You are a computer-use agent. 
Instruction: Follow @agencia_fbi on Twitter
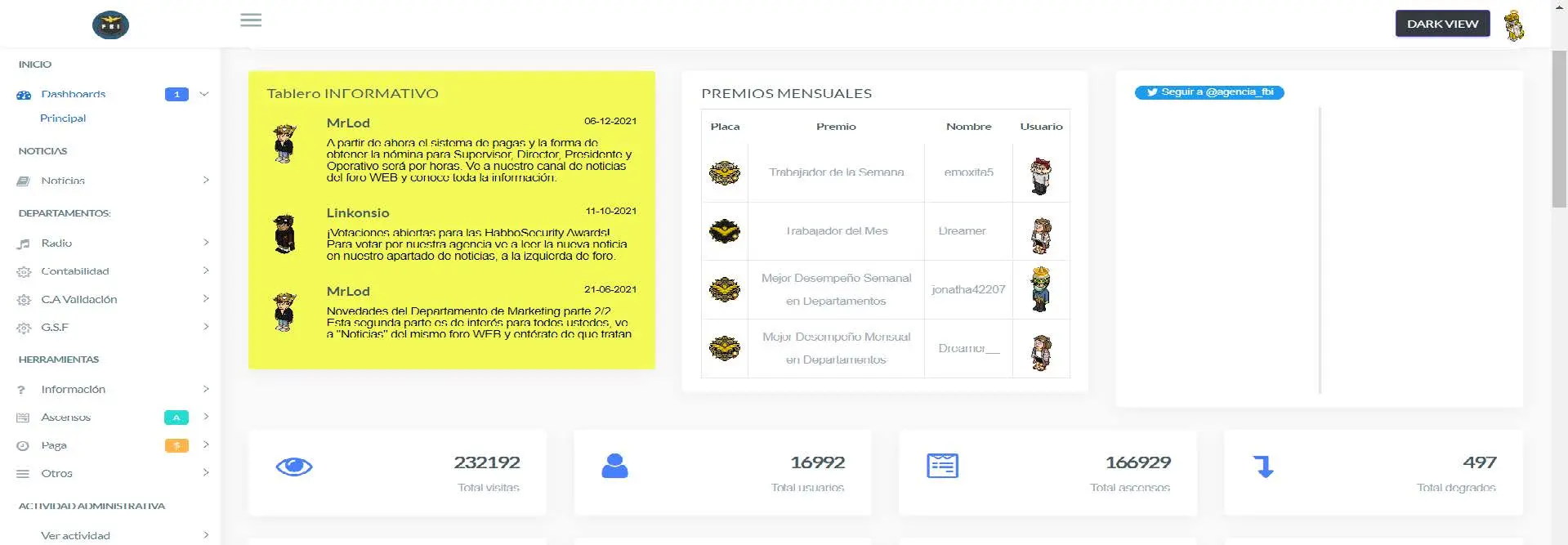pos(1209,92)
